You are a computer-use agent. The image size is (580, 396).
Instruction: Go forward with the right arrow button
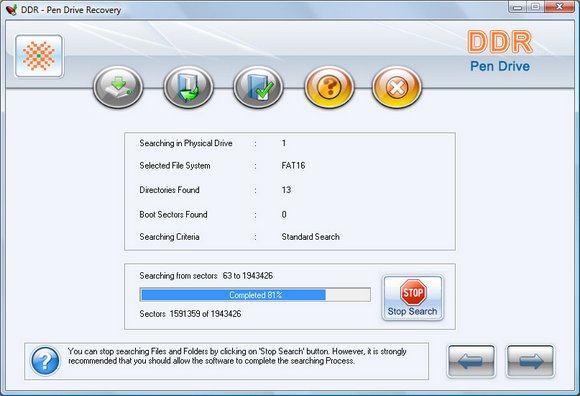[530, 361]
